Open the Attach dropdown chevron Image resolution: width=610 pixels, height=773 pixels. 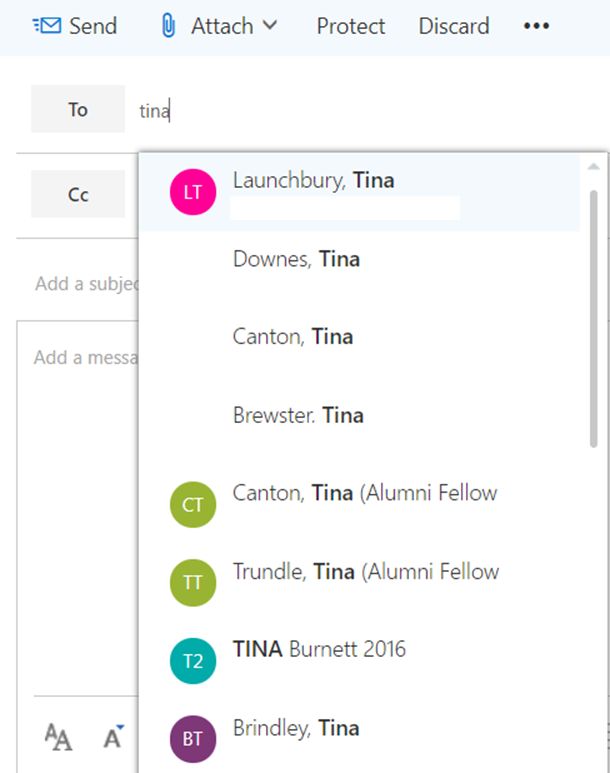tap(269, 26)
